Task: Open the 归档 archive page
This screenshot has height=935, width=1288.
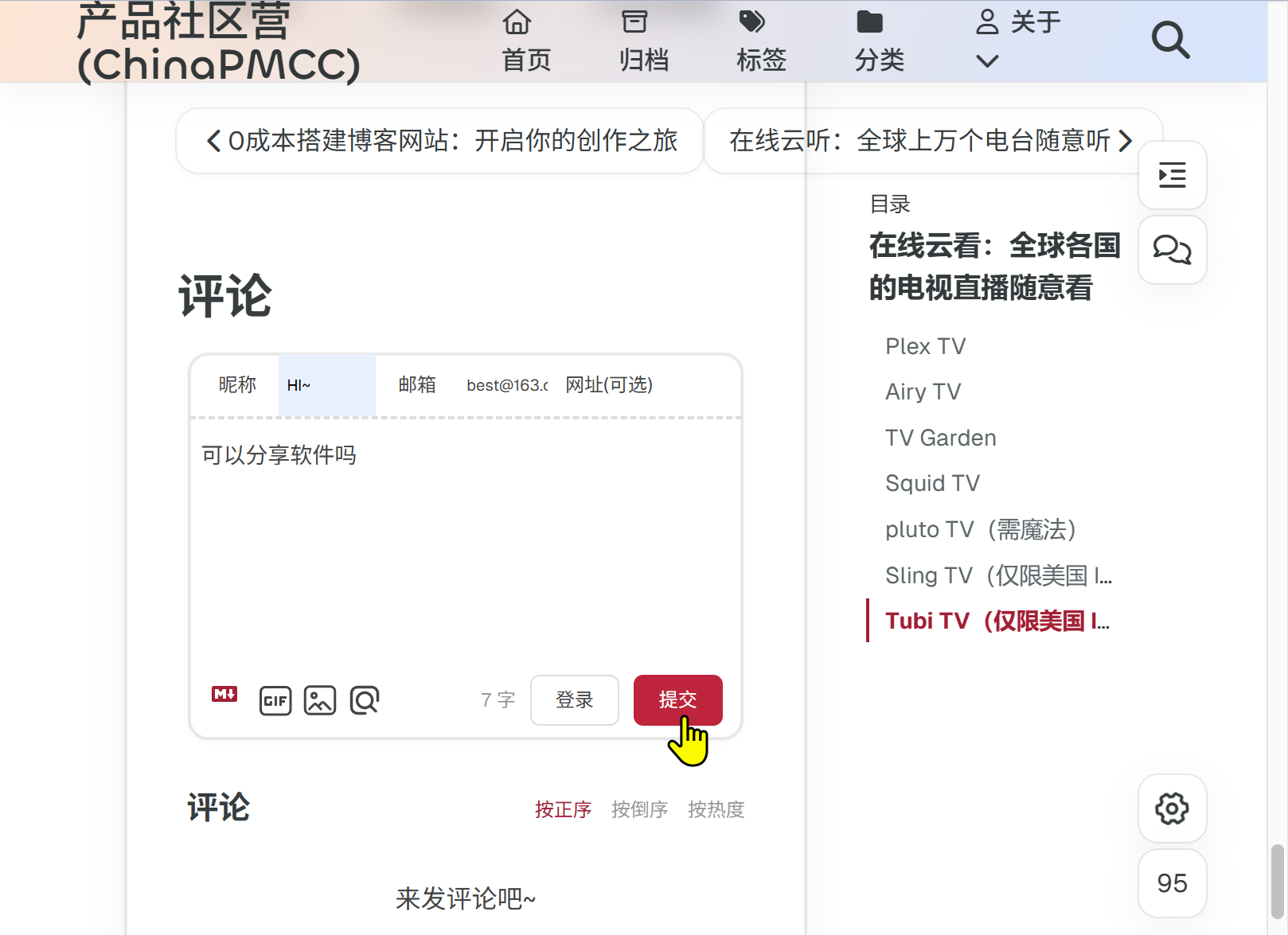Action: point(643,41)
